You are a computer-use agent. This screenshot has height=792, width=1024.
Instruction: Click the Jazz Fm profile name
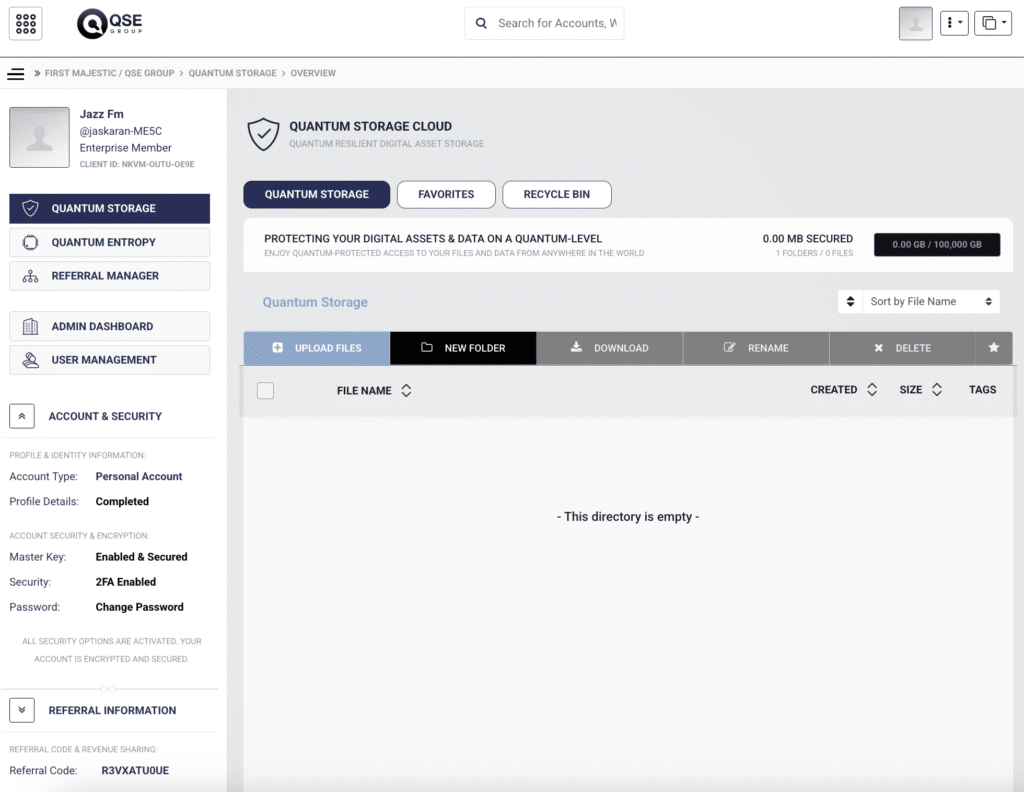tap(101, 114)
